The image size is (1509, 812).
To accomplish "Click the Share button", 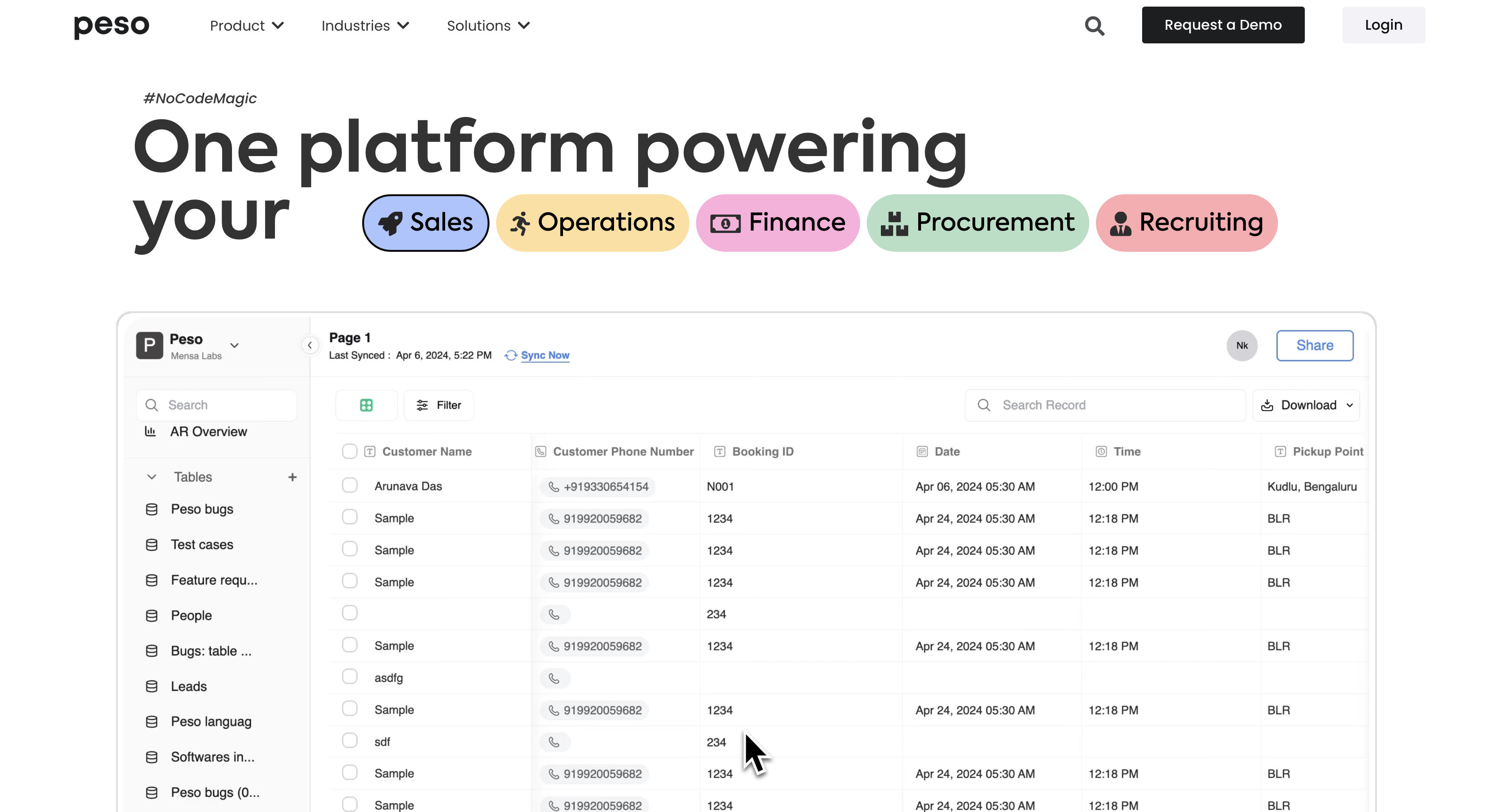I will [1315, 346].
